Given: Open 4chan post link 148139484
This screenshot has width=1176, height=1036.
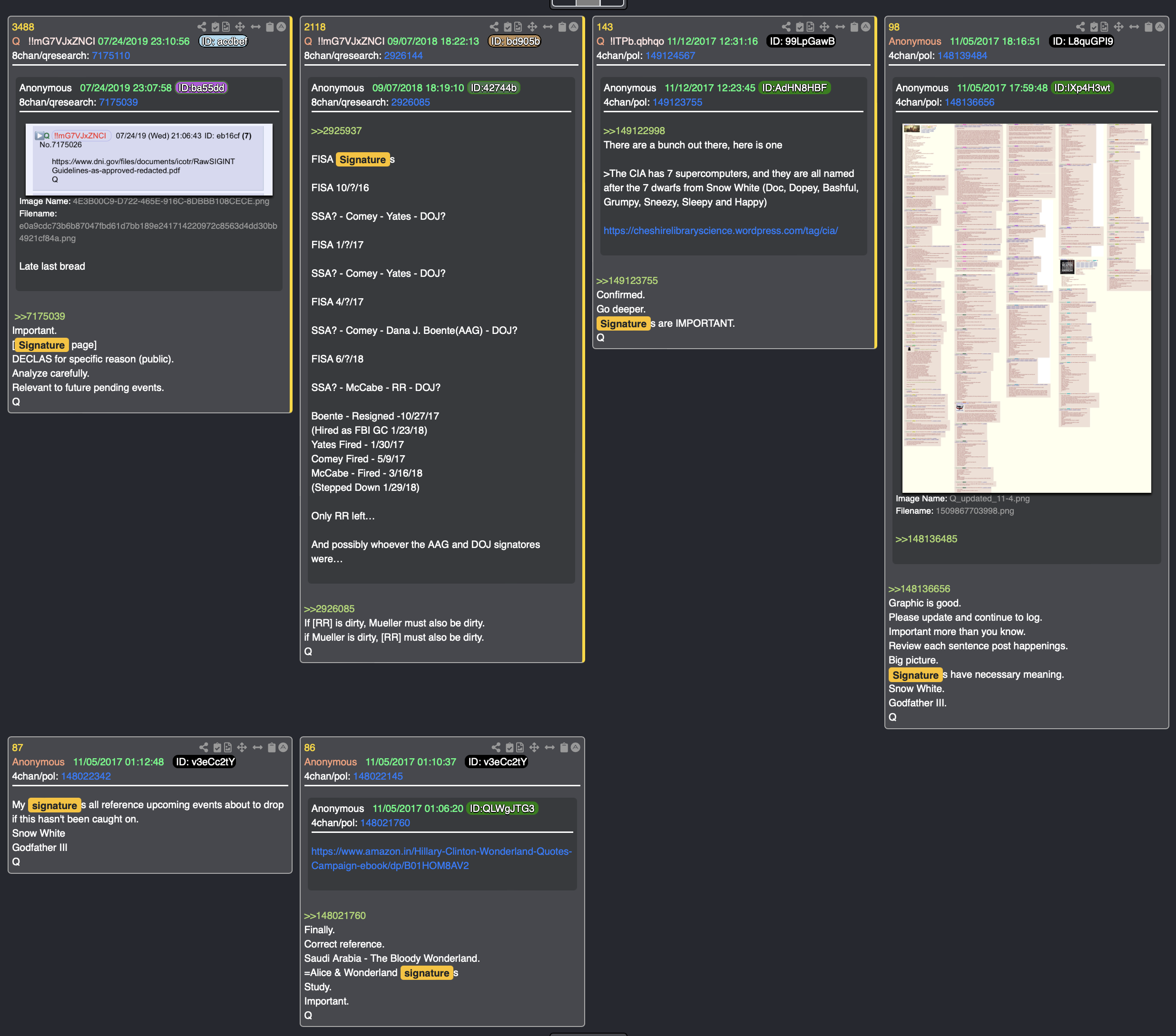Looking at the screenshot, I should click(x=962, y=56).
